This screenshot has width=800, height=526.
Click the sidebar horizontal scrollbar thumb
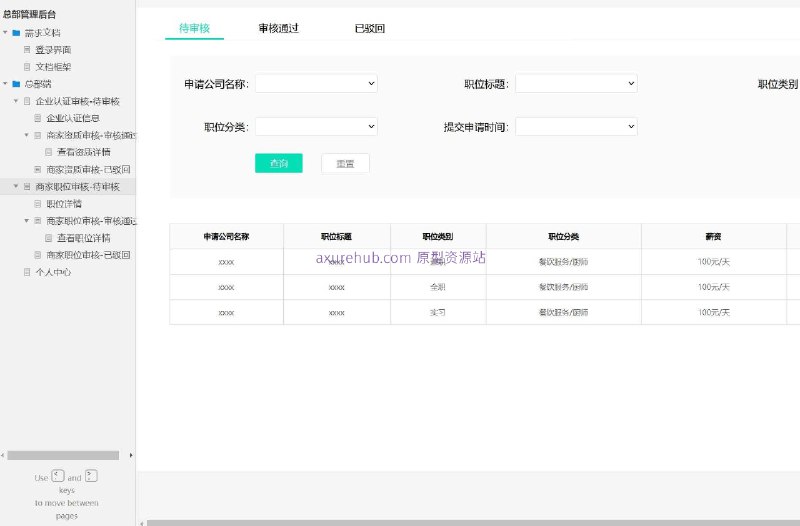tap(63, 455)
